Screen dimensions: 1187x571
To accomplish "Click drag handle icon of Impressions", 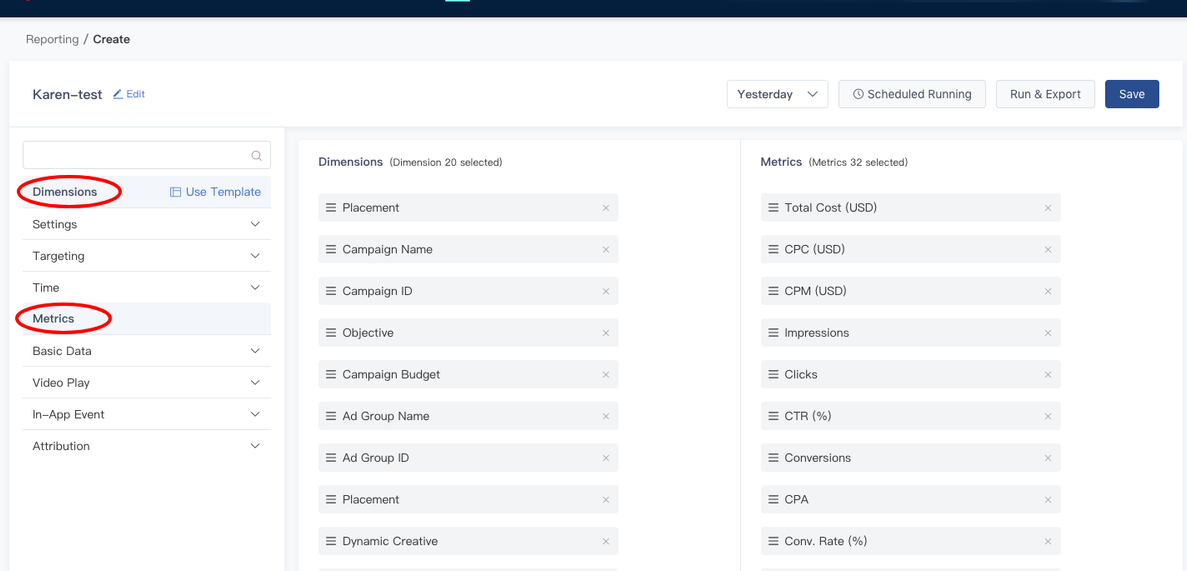I will pos(773,332).
